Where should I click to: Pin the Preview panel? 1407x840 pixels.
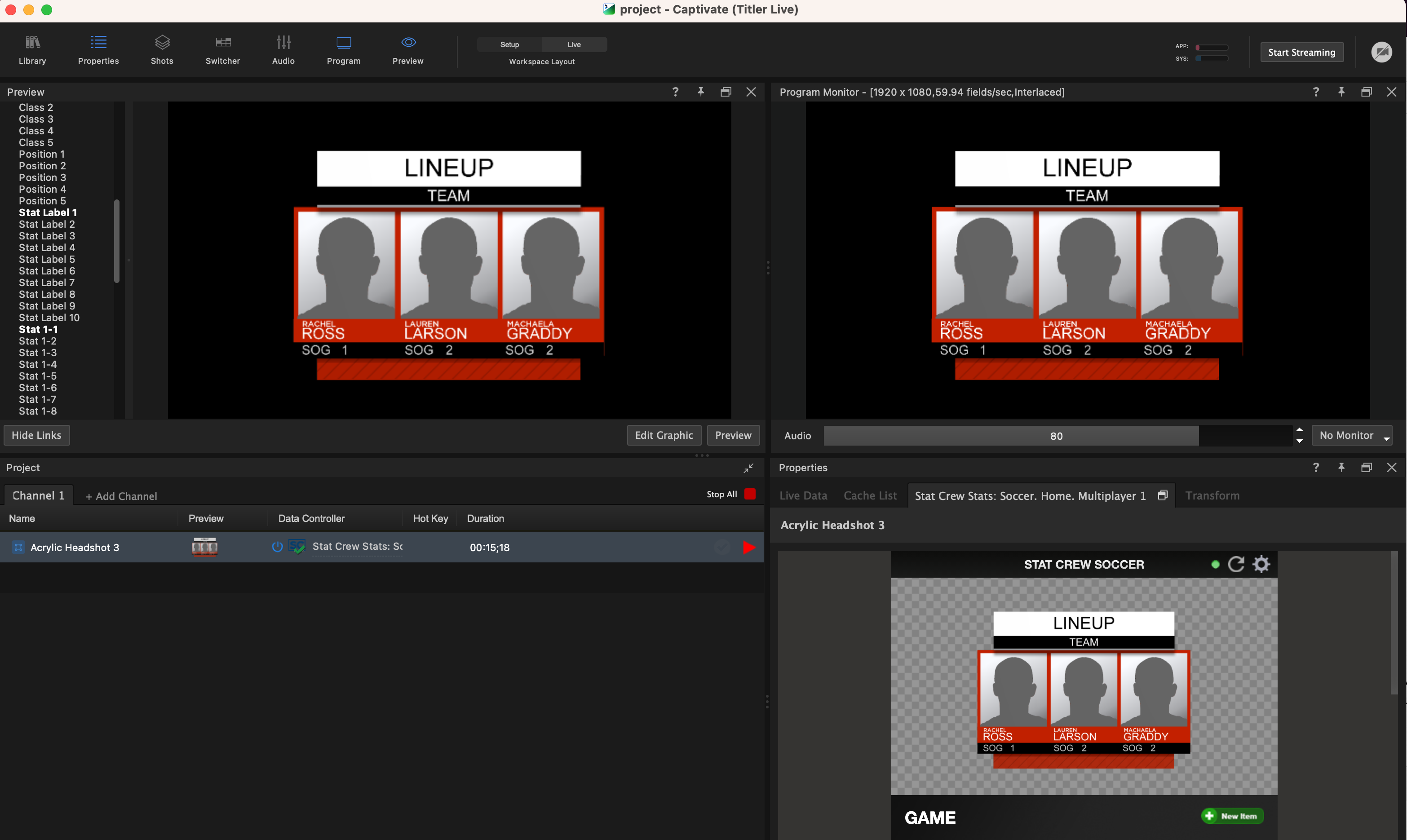701,92
